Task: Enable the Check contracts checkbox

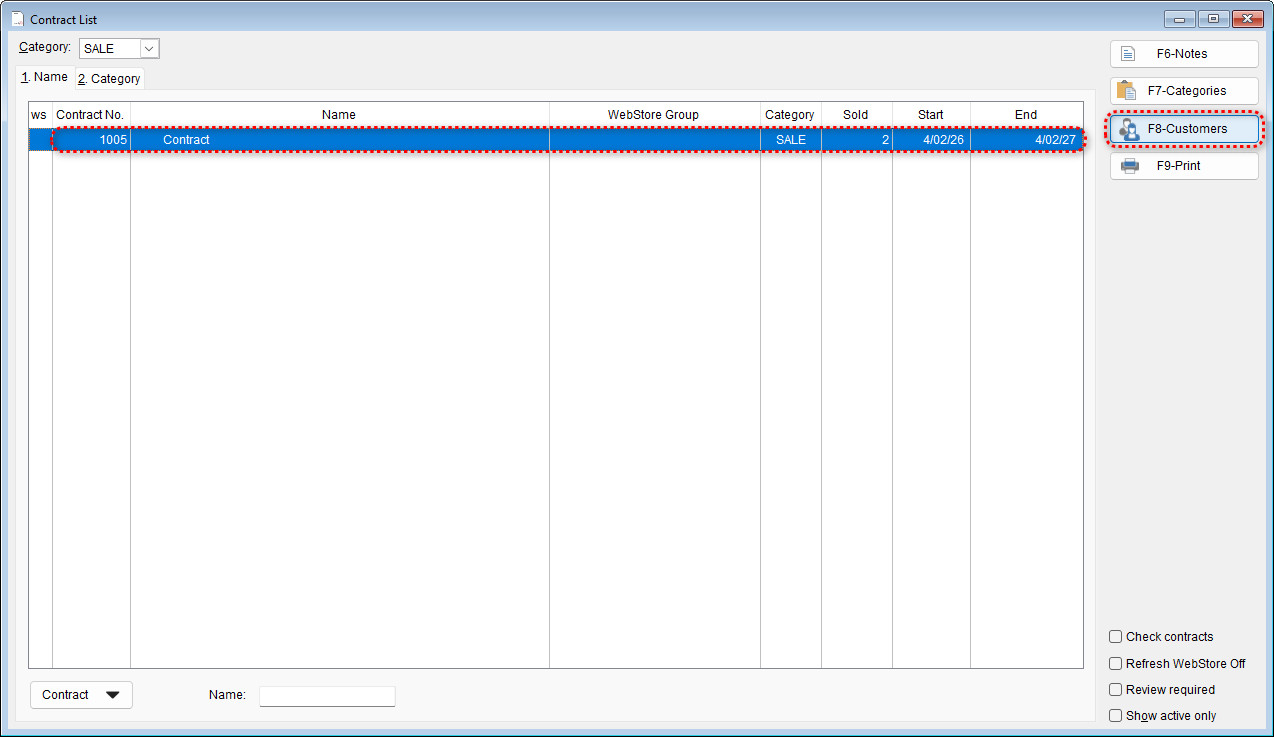Action: [x=1116, y=637]
